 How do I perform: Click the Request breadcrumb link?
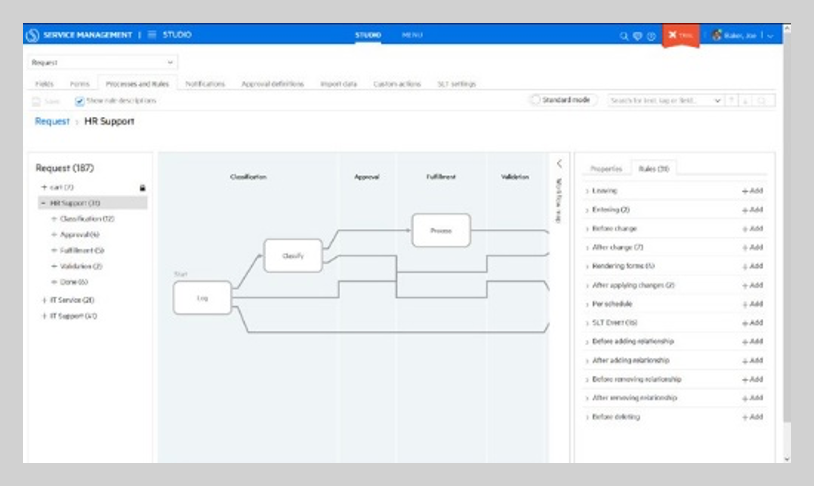tap(52, 121)
